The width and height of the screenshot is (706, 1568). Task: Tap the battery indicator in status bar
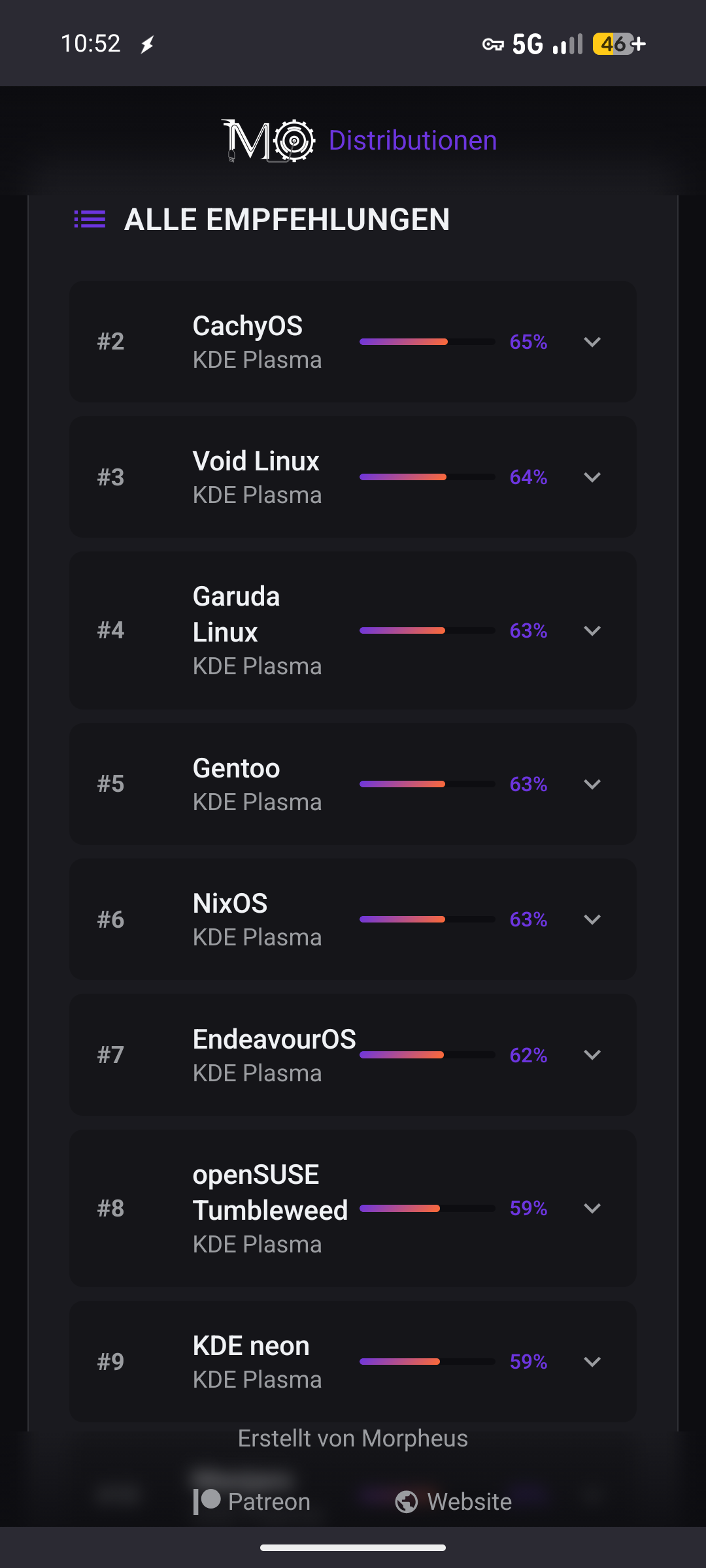(x=618, y=44)
